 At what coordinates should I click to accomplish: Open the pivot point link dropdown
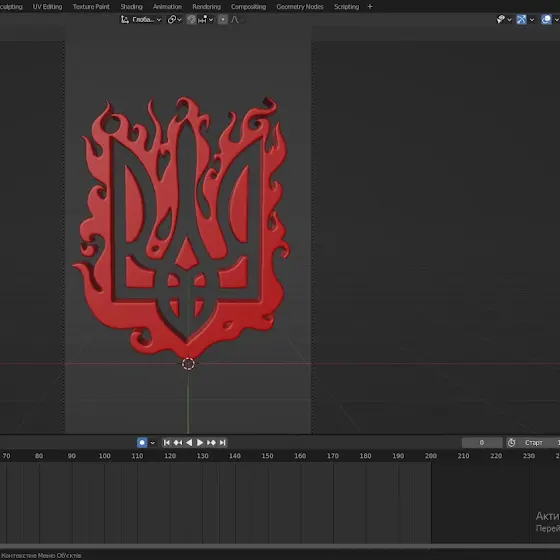175,20
